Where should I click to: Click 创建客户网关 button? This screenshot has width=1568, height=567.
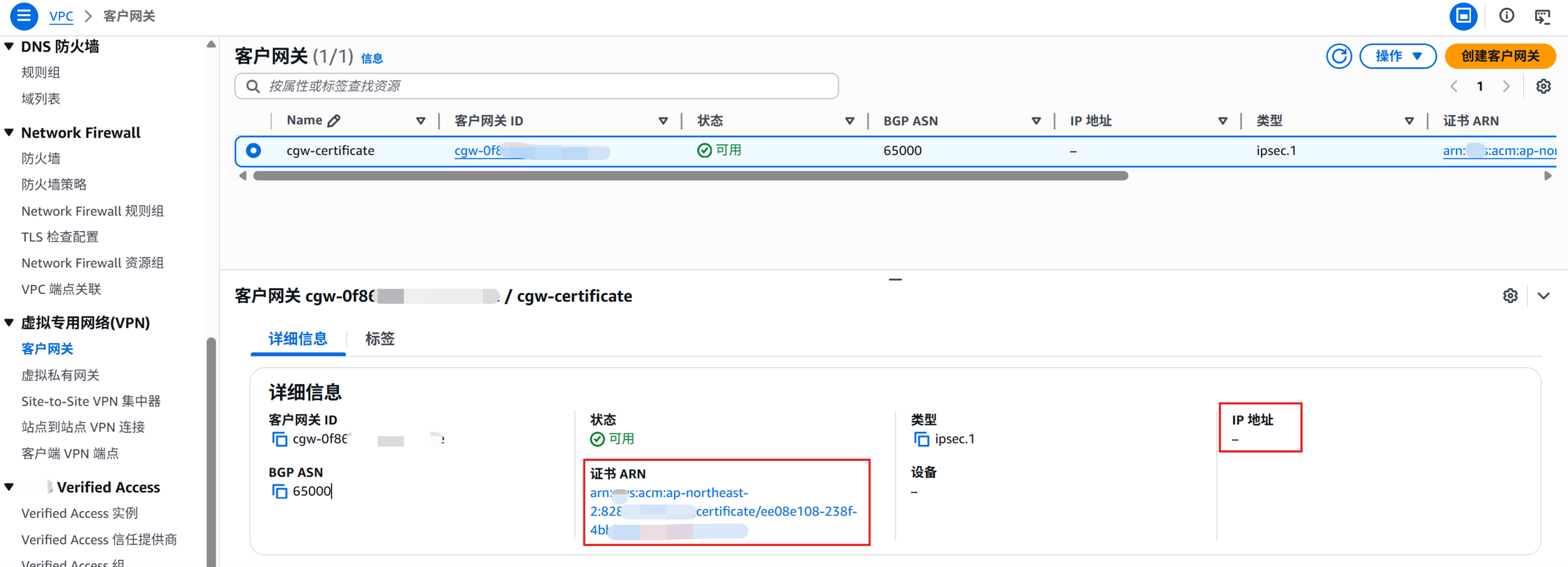[1500, 57]
